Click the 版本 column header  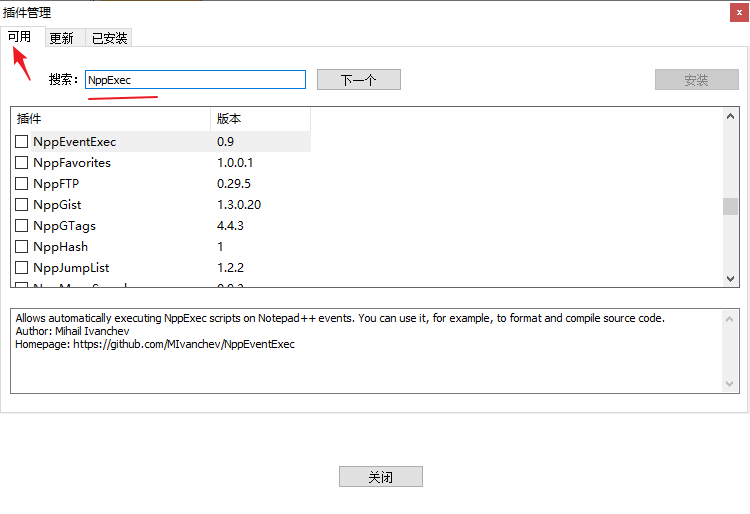(260, 119)
